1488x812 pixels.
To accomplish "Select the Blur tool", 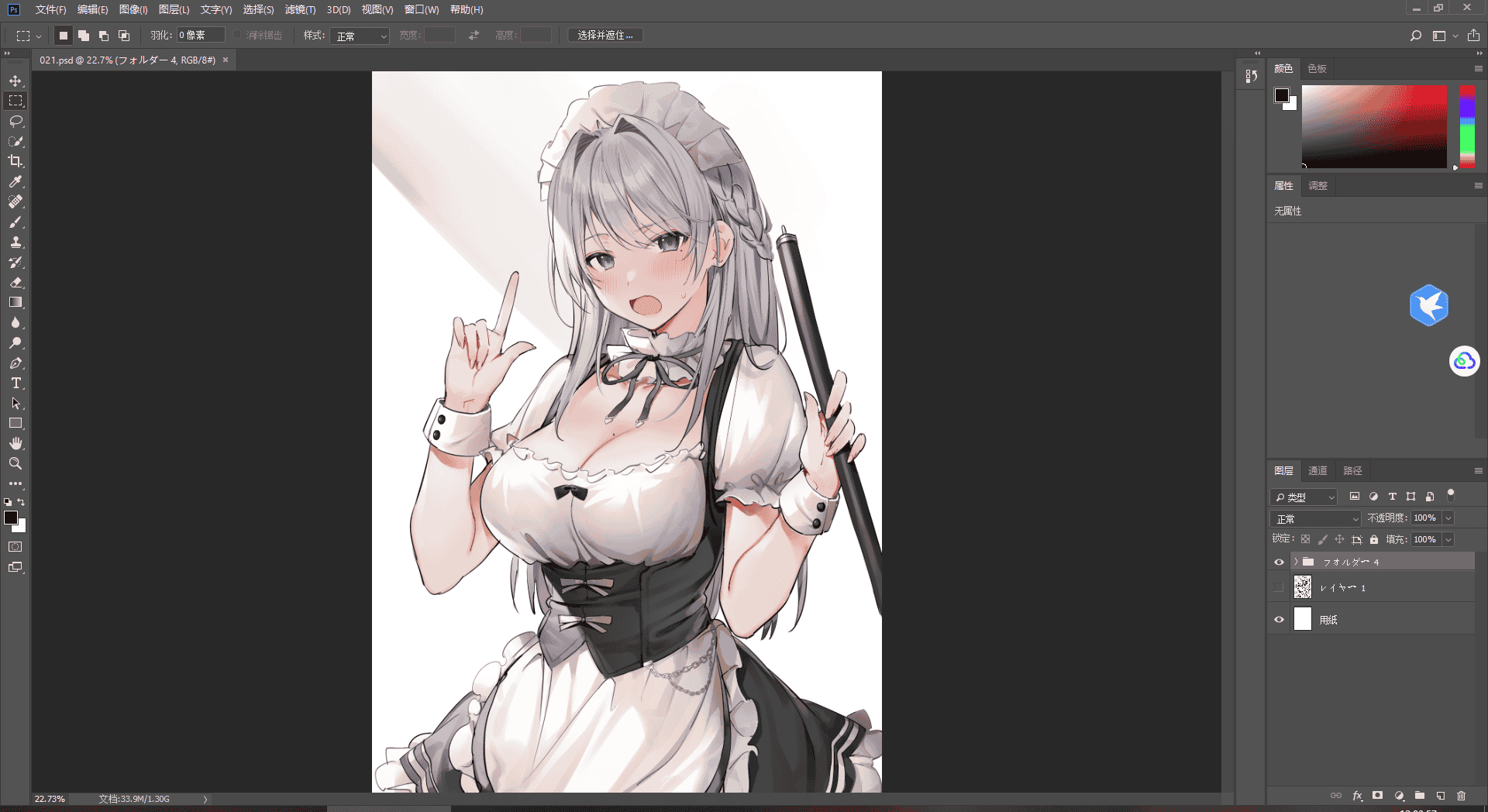I will pyautogui.click(x=15, y=322).
